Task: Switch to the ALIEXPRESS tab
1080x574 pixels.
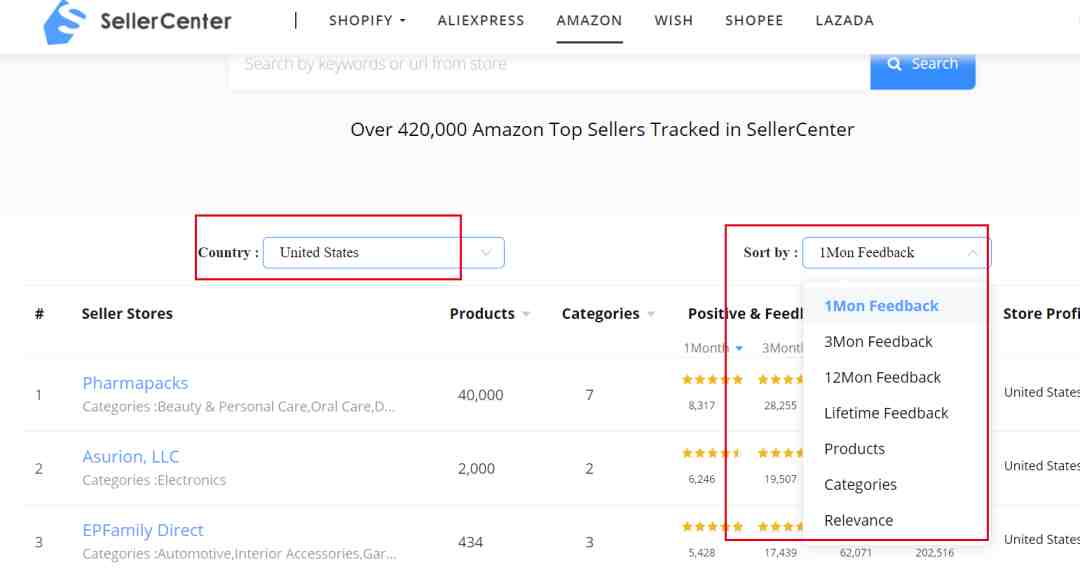Action: pos(481,21)
